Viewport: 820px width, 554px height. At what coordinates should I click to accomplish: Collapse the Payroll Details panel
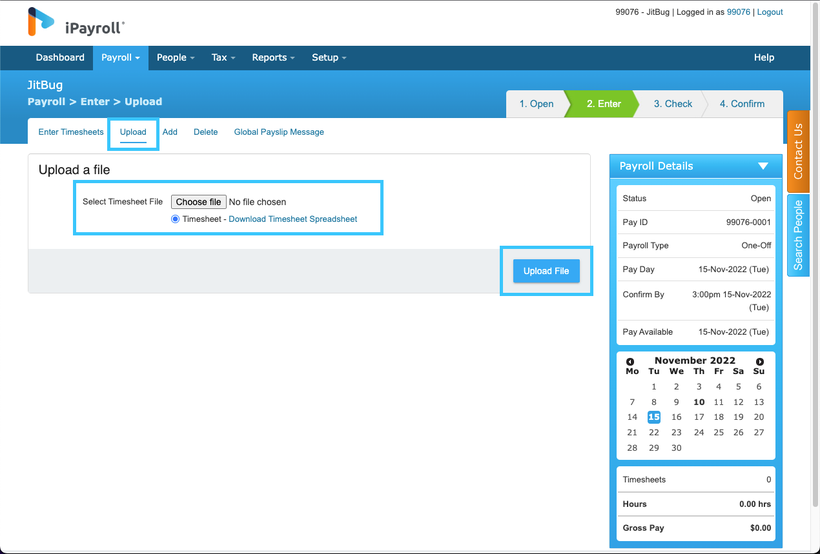click(x=763, y=166)
